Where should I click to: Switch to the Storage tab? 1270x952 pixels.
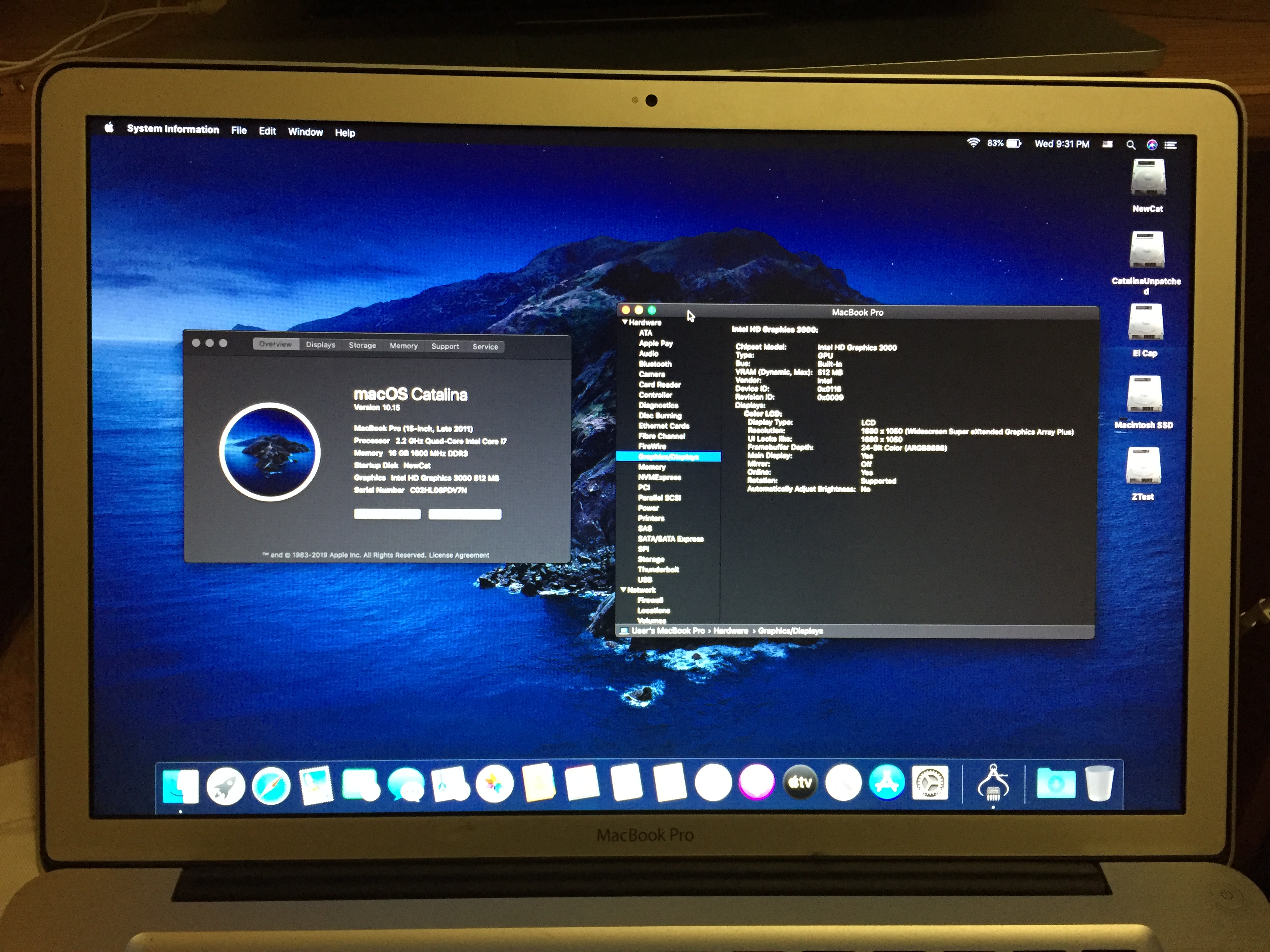pyautogui.click(x=362, y=345)
